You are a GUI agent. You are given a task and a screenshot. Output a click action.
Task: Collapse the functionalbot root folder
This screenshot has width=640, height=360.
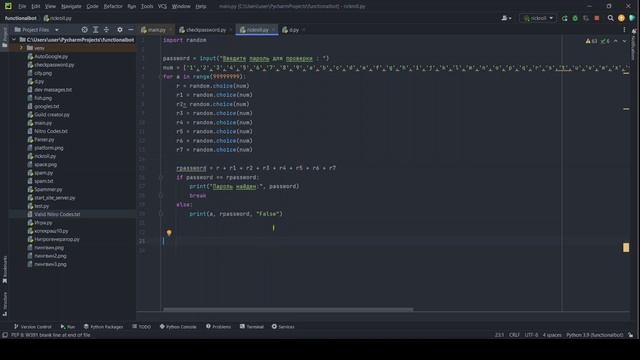(14, 40)
